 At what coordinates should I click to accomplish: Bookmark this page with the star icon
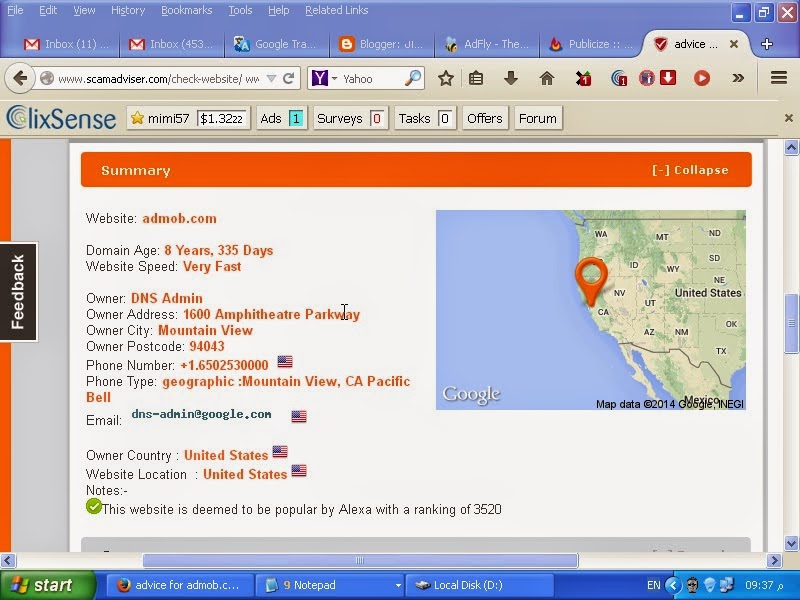click(445, 79)
